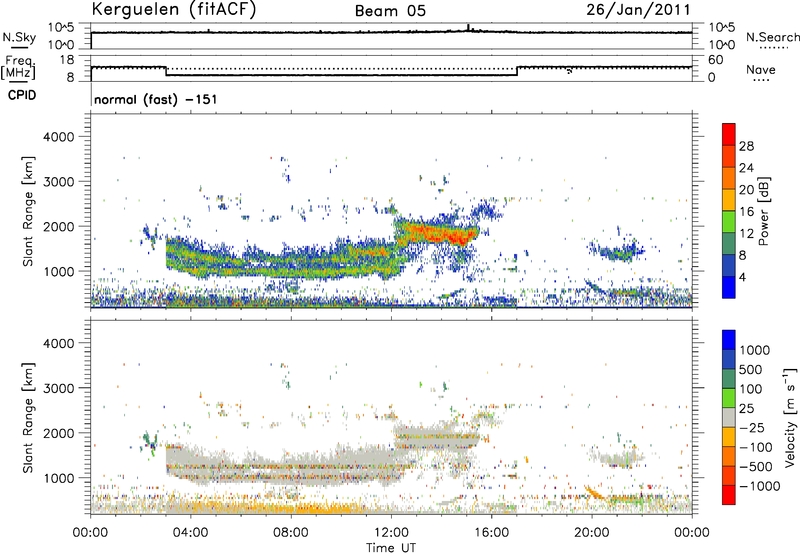Click "Slant Range [km]" label of power panel
800x554 pixels.
[28, 211]
